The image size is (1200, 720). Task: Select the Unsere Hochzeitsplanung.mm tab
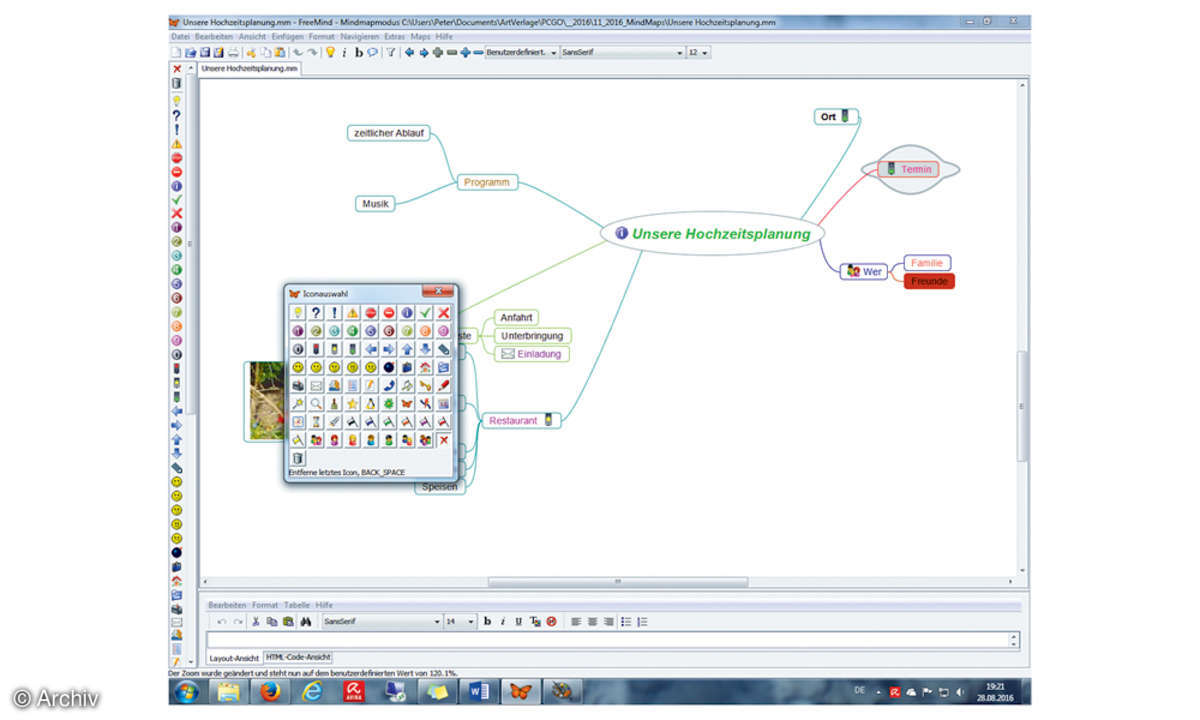248,68
